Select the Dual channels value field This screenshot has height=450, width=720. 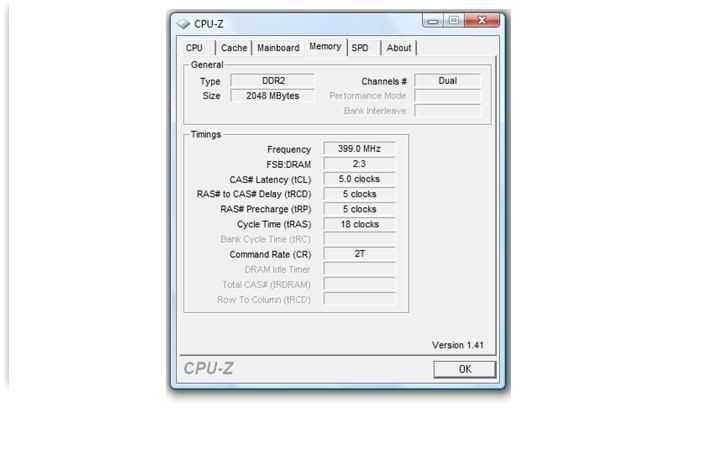coord(448,81)
